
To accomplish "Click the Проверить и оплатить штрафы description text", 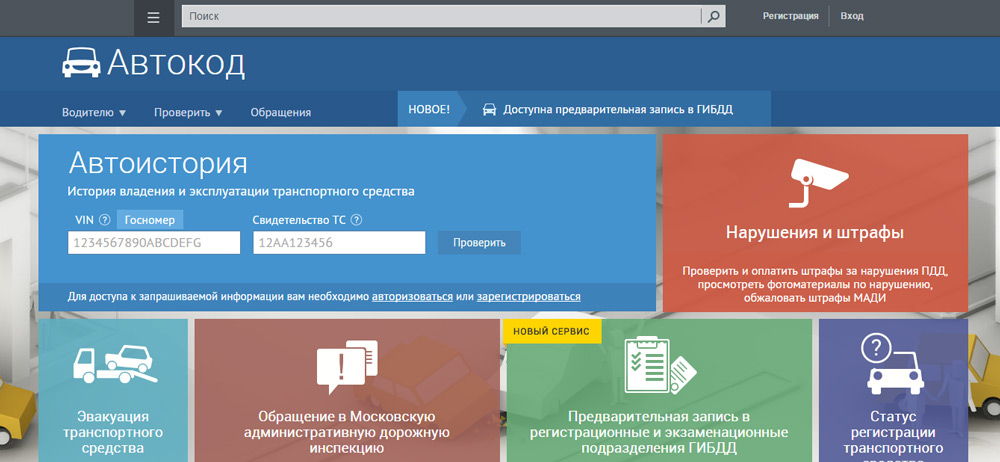I will [815, 285].
